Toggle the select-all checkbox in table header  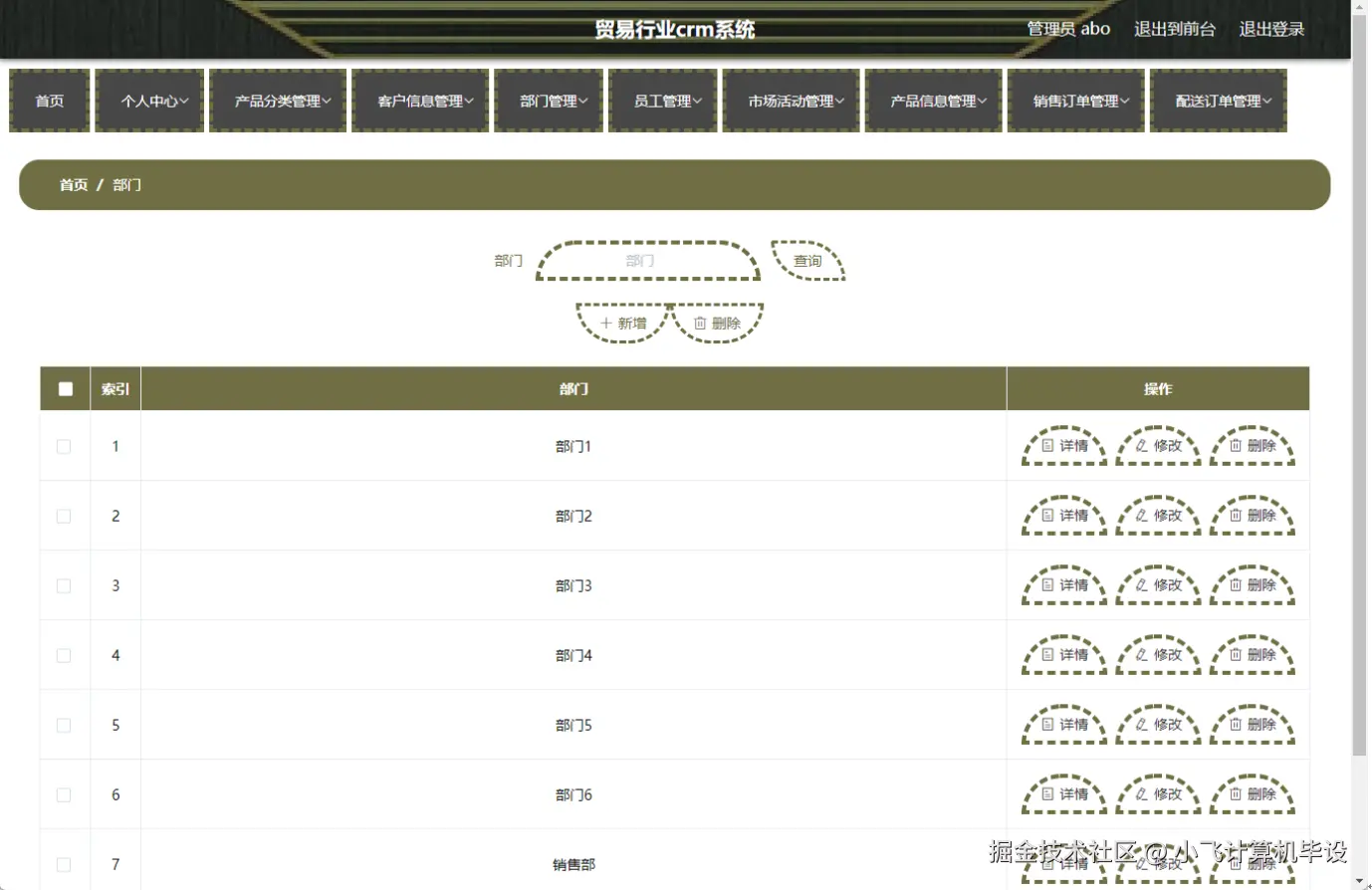[x=66, y=389]
